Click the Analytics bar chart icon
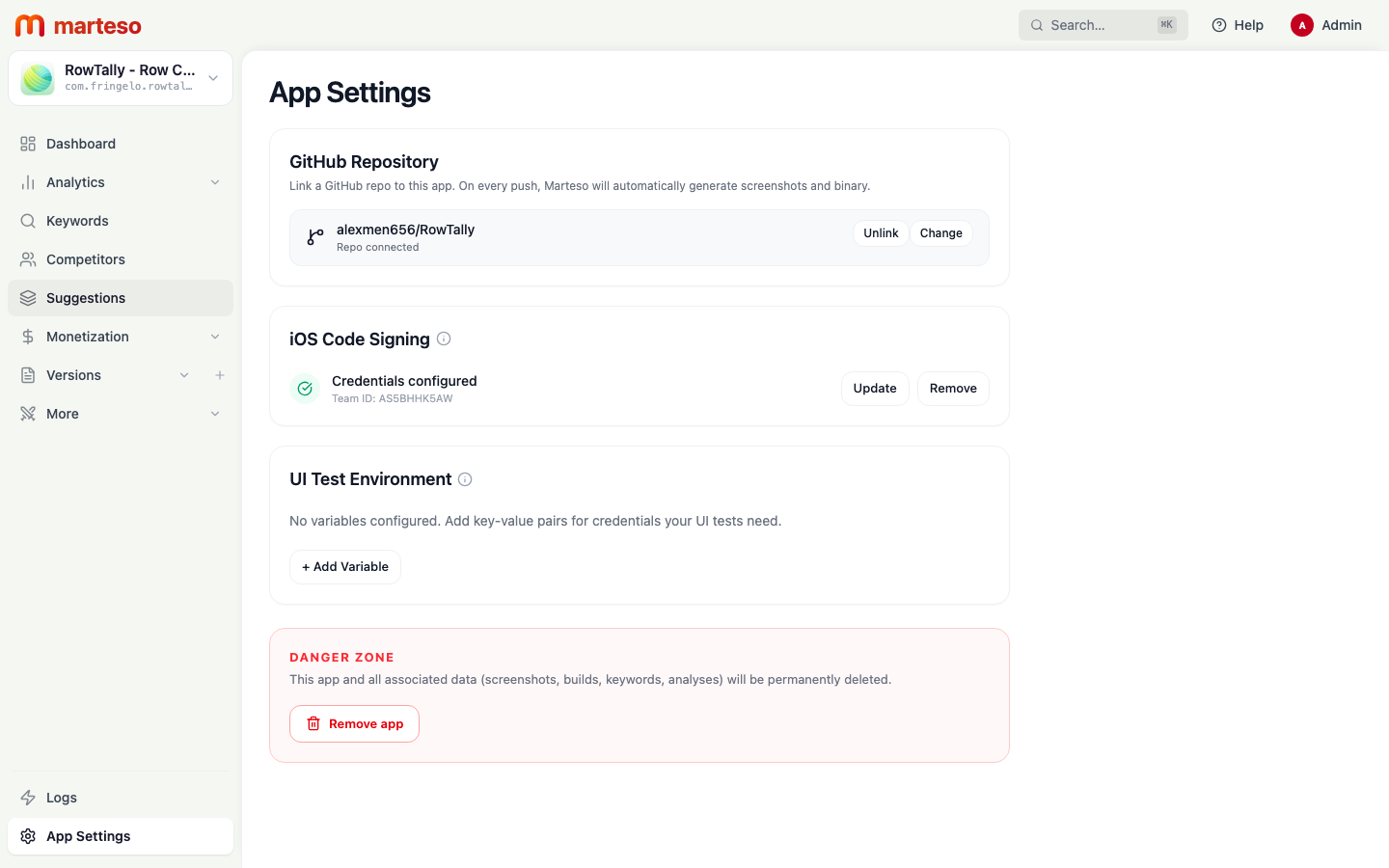 [28, 182]
